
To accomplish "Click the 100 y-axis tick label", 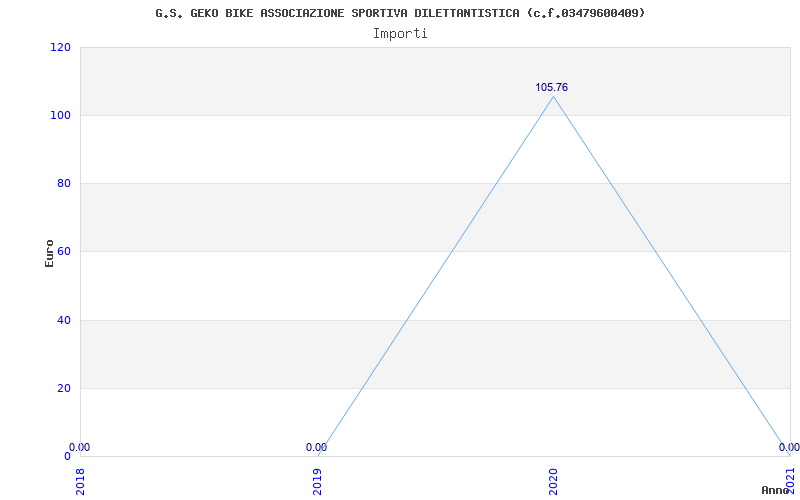I will [60, 115].
